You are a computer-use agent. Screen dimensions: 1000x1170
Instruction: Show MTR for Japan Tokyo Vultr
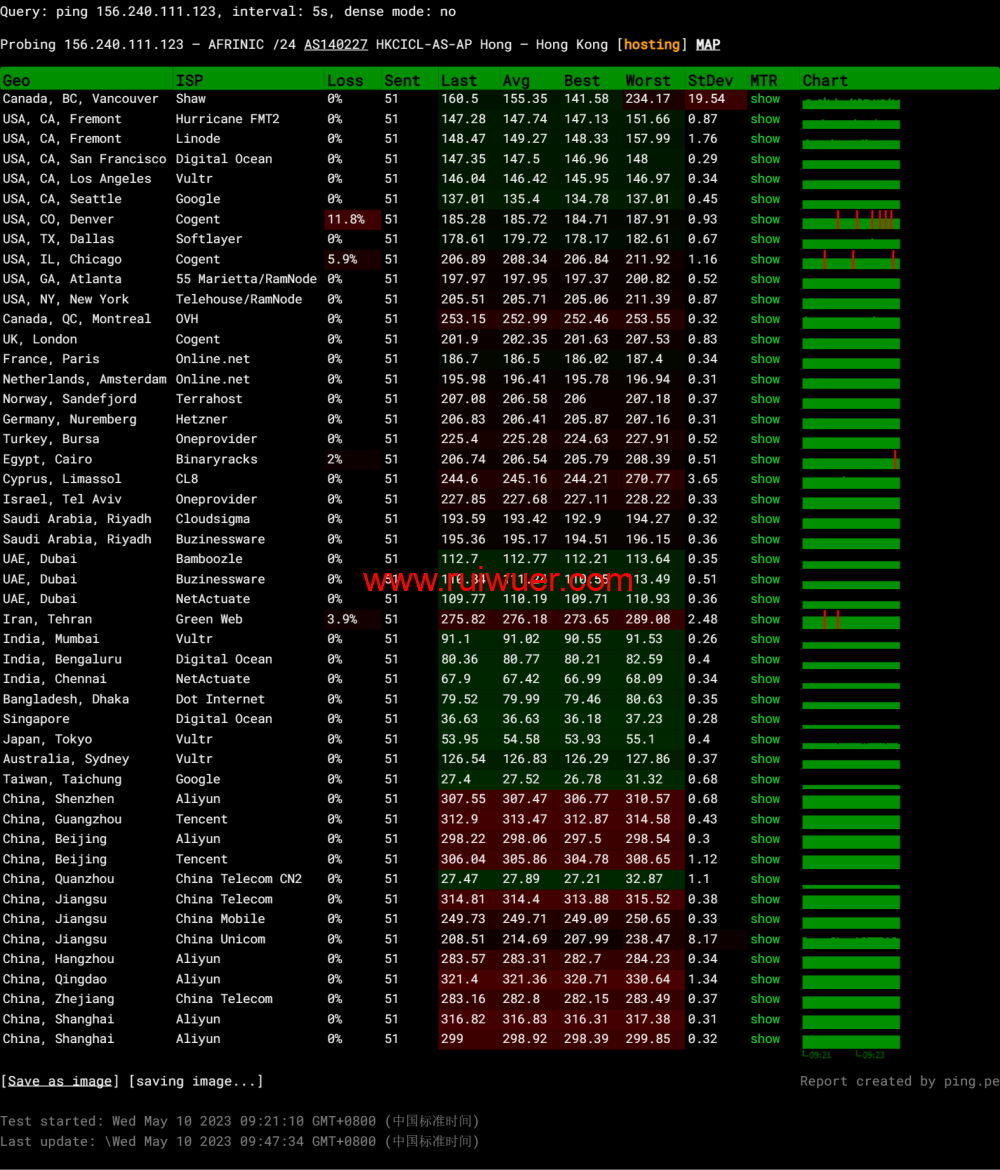coord(765,739)
